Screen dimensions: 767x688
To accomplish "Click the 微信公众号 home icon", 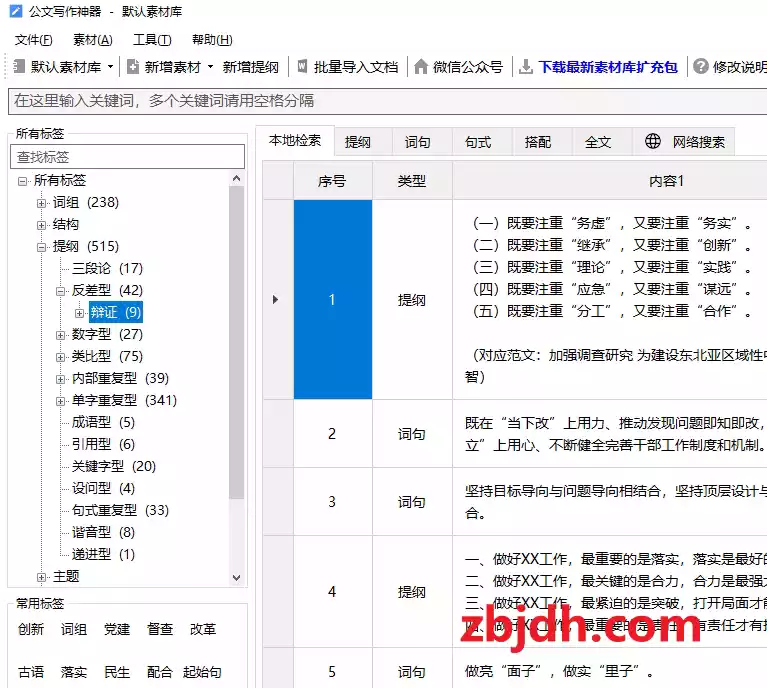I will tap(421, 67).
